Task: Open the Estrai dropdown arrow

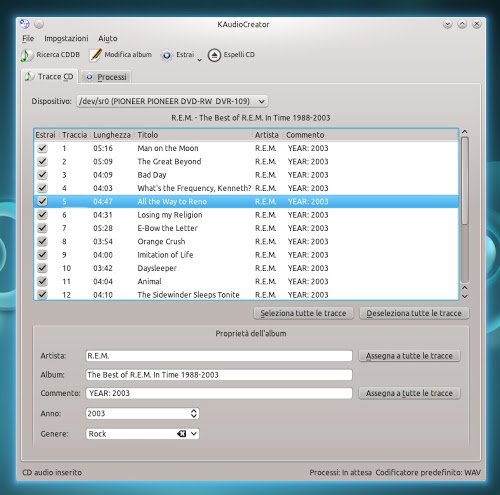Action: 199,60
